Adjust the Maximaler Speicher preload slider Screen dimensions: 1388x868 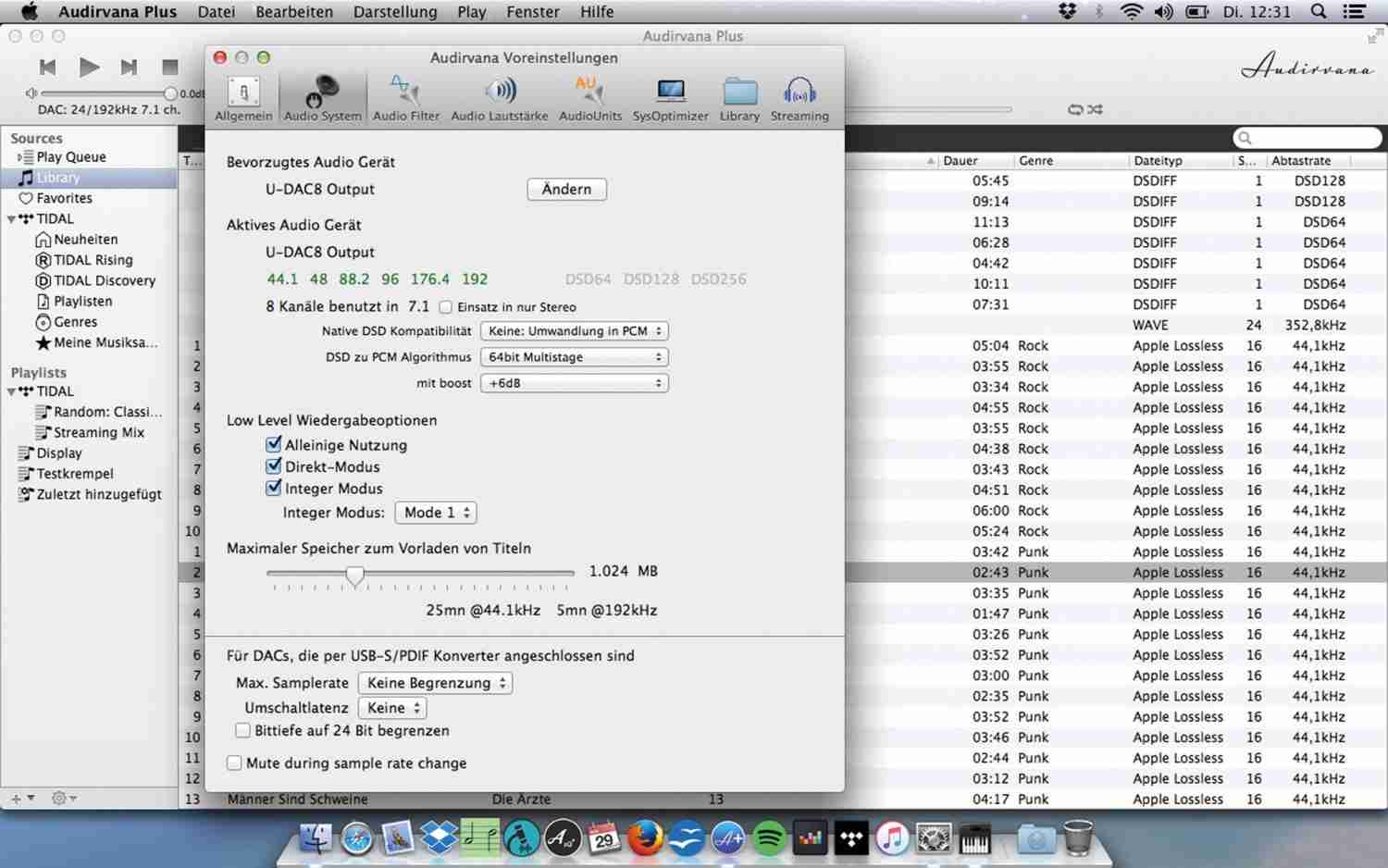pyautogui.click(x=354, y=575)
